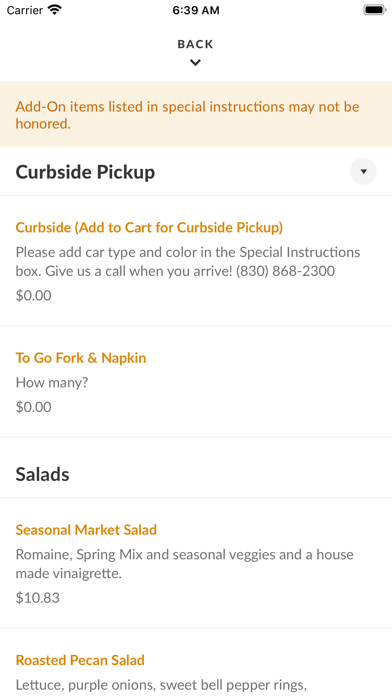Screen dimensions: 392x696
Task: Tap the $10.83 price of Seasonal Market Salad
Action: coord(38,598)
